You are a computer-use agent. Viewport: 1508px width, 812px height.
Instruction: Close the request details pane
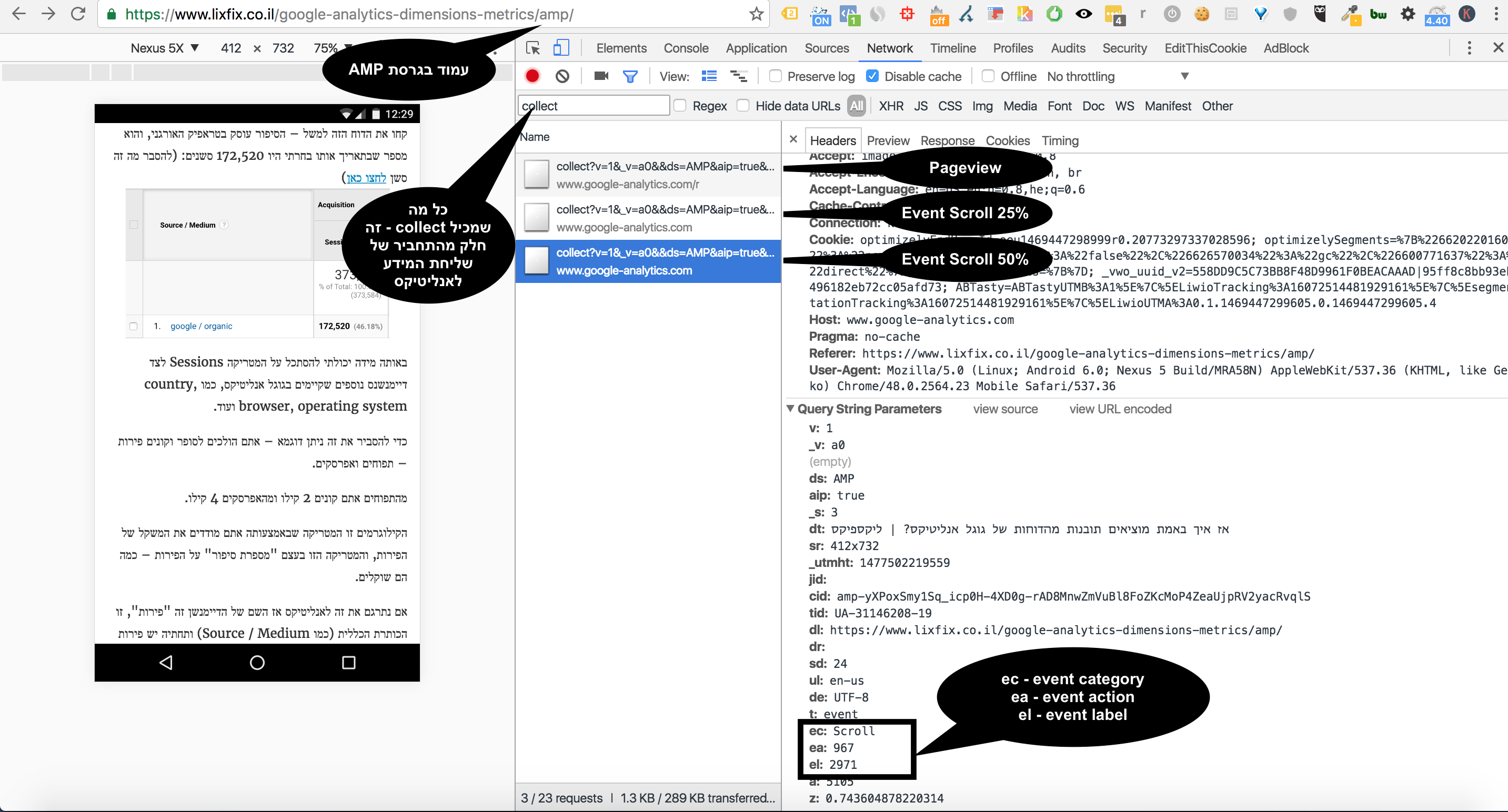(x=793, y=139)
